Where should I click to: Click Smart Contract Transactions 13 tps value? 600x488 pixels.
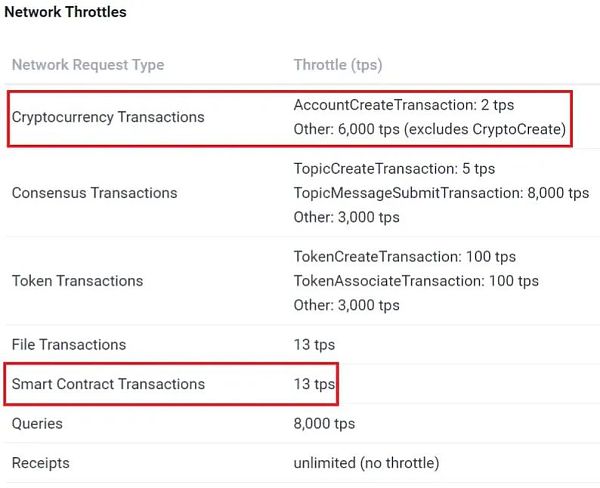point(315,384)
